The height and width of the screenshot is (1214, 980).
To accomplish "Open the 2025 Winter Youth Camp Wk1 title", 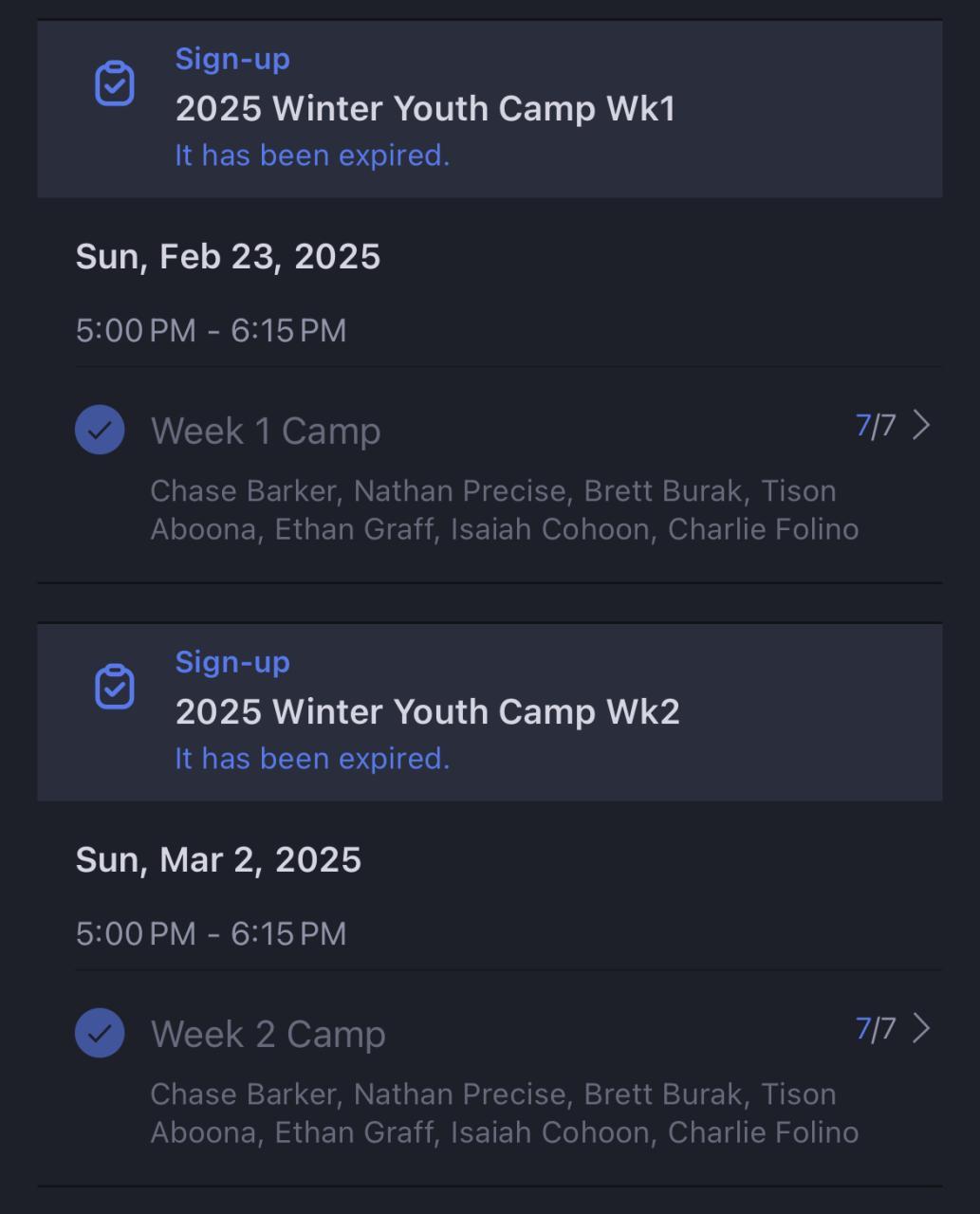I will (x=425, y=108).
